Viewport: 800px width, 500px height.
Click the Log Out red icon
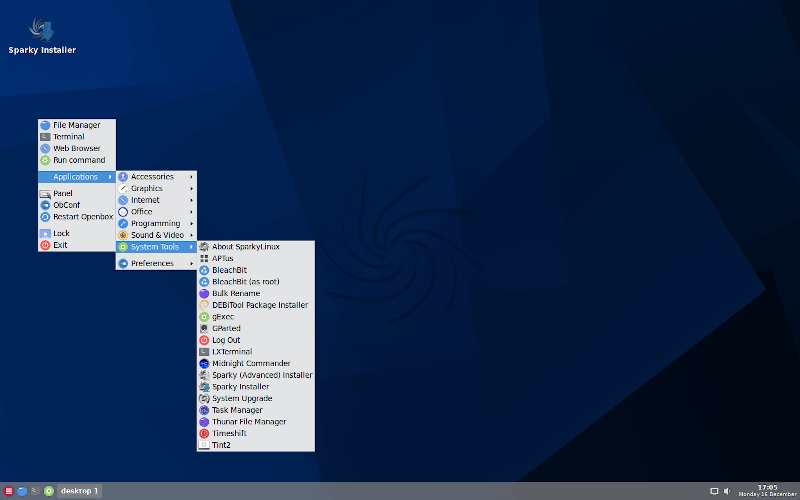(204, 340)
